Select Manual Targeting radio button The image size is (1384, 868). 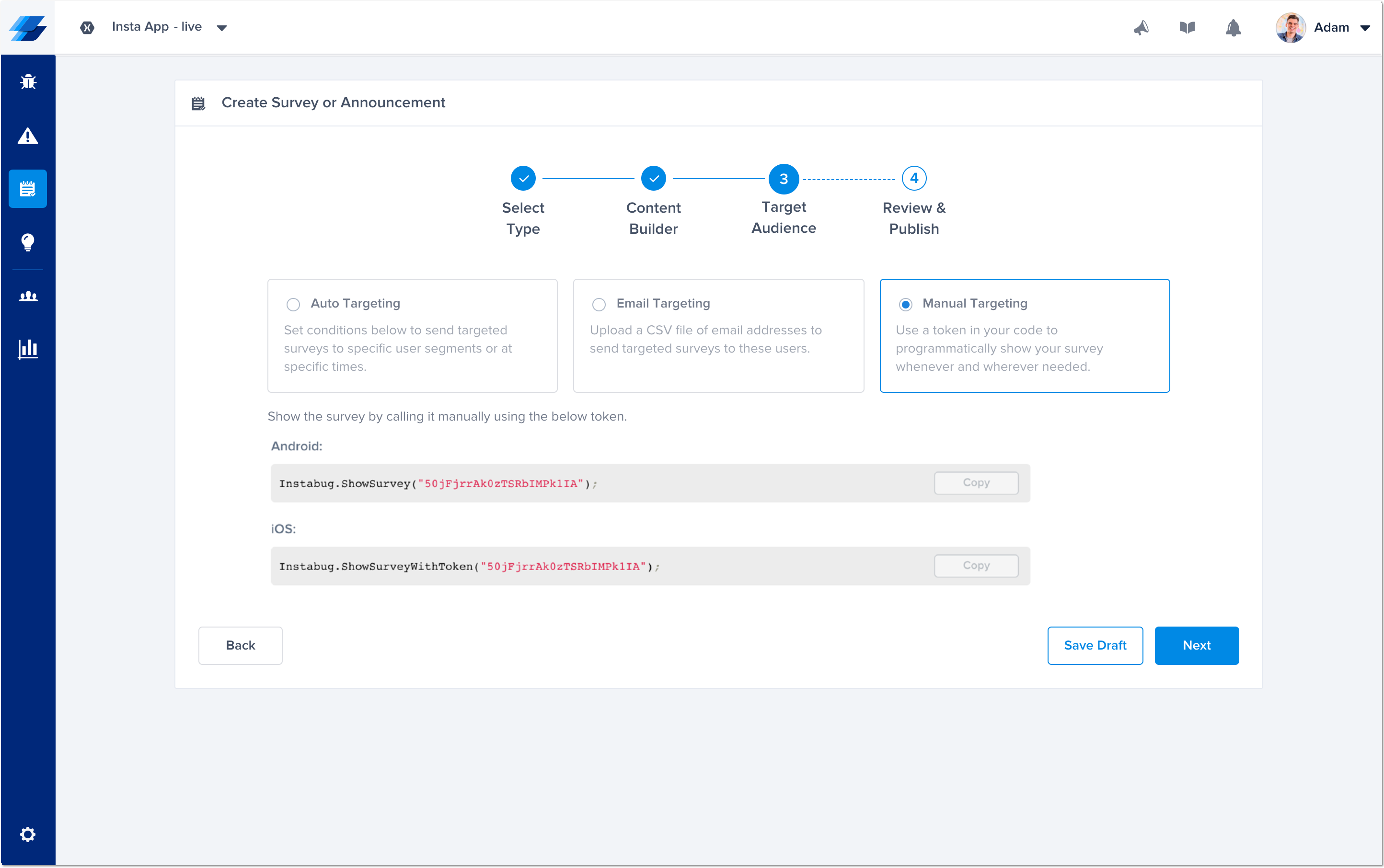click(905, 304)
